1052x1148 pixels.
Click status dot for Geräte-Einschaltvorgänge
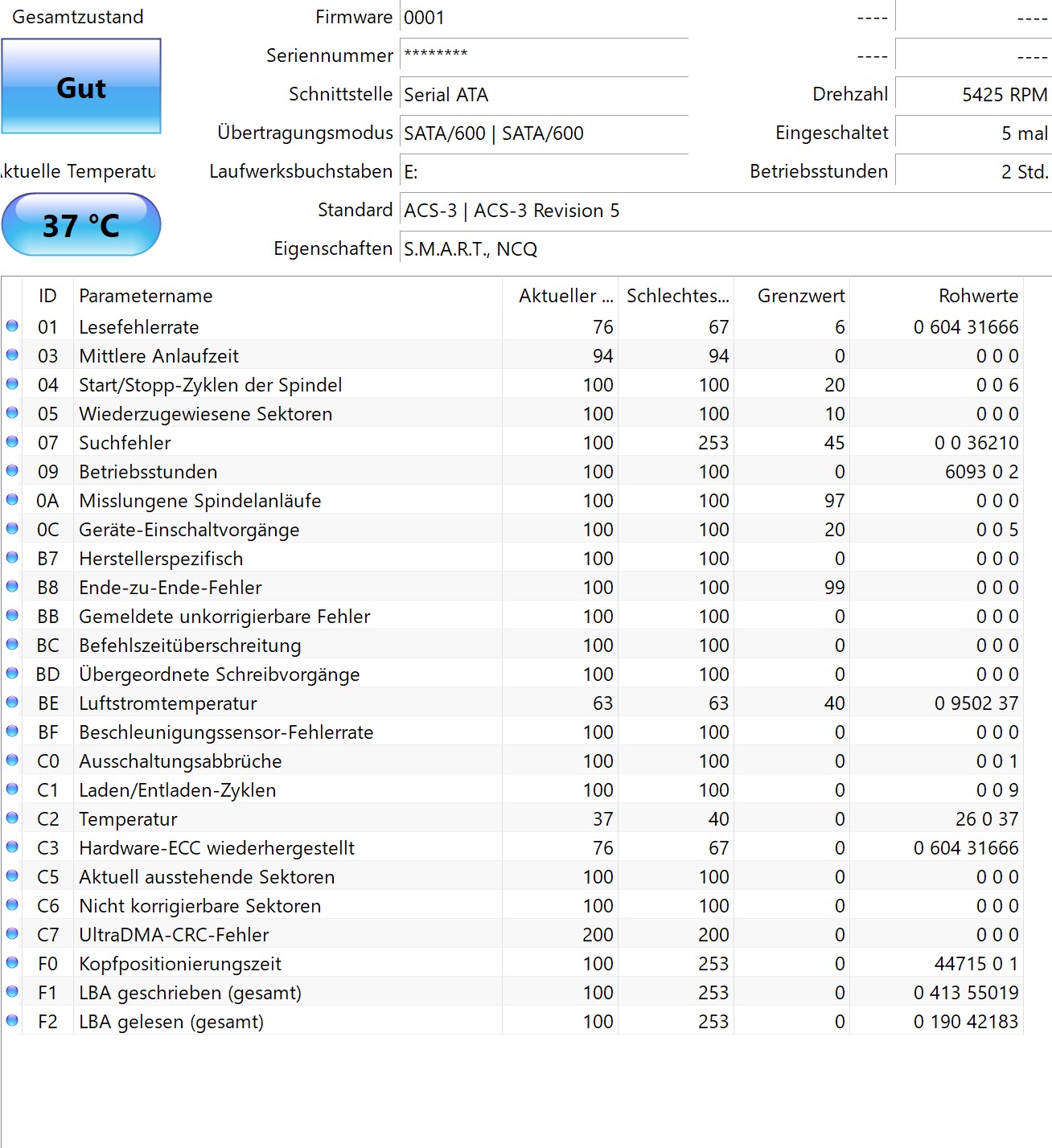[x=12, y=528]
